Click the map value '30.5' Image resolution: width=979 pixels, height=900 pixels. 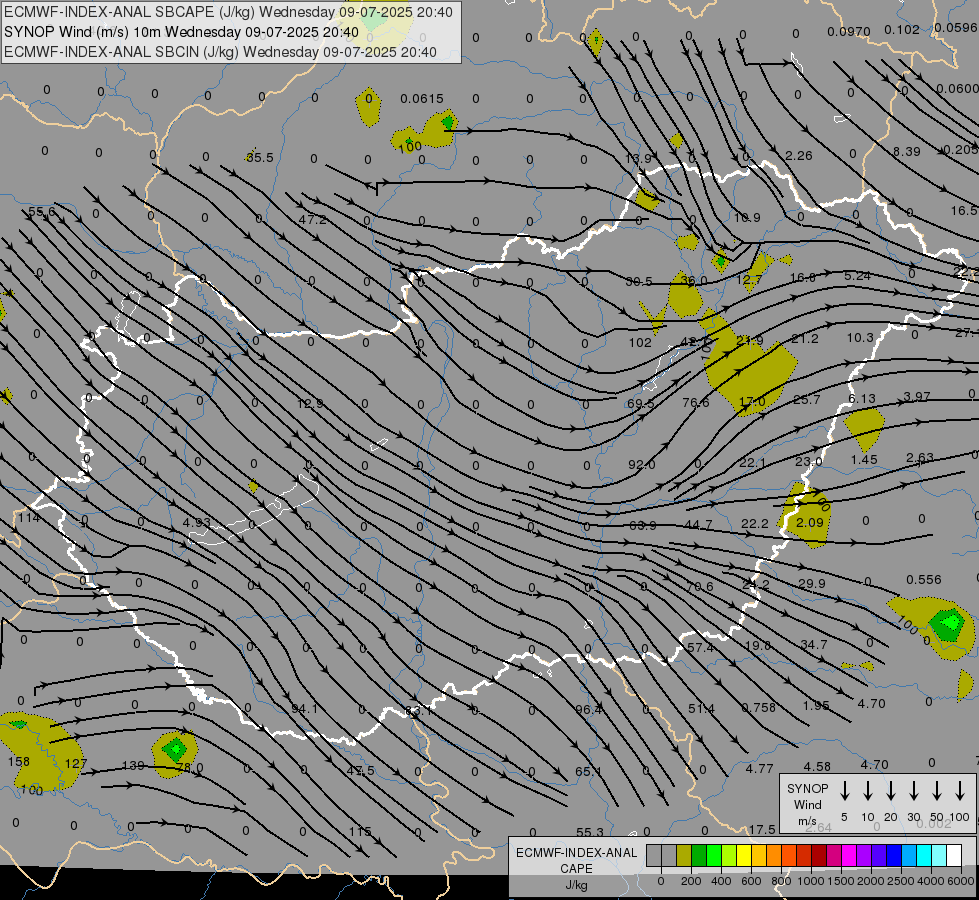pos(639,282)
